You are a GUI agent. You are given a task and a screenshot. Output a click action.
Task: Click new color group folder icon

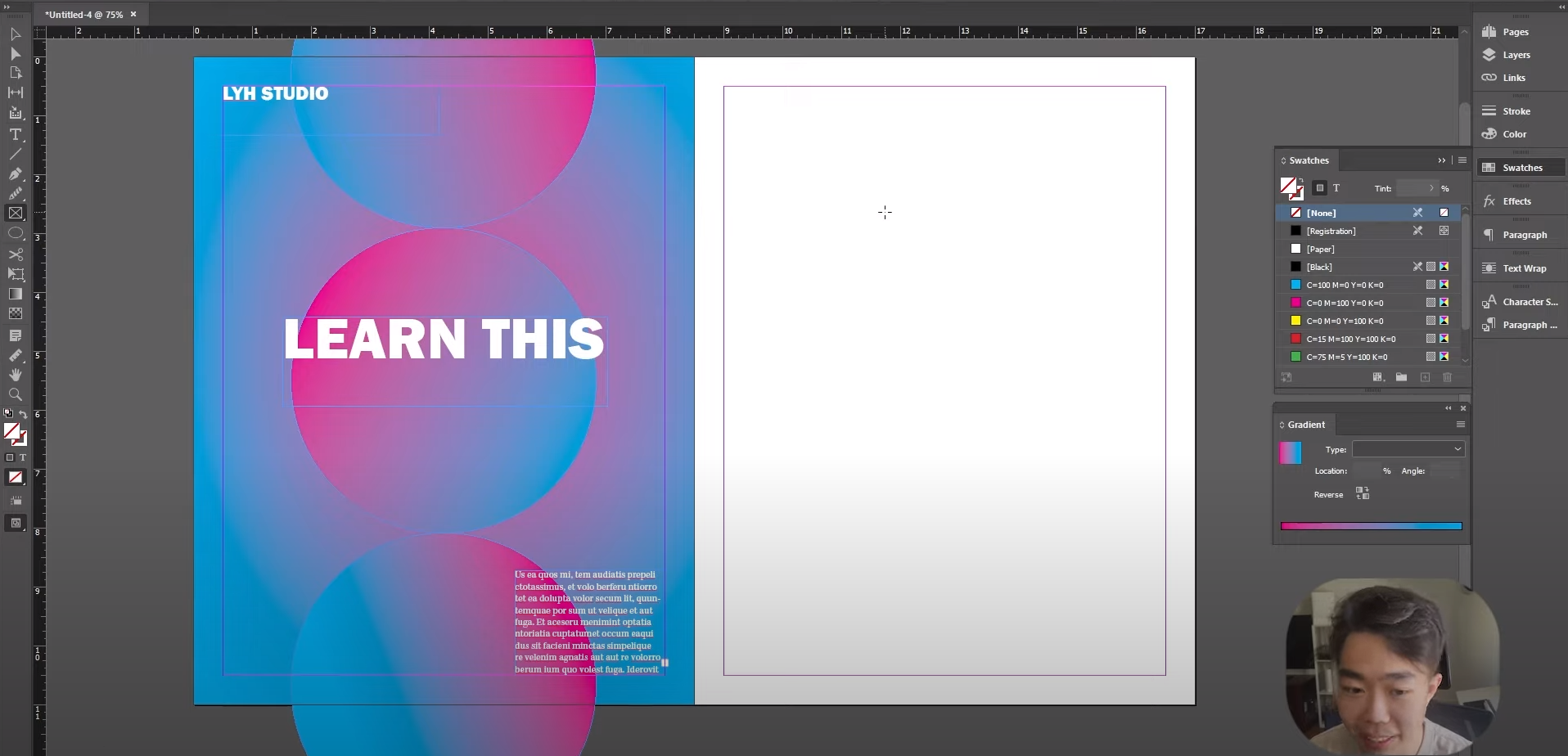pyautogui.click(x=1401, y=377)
